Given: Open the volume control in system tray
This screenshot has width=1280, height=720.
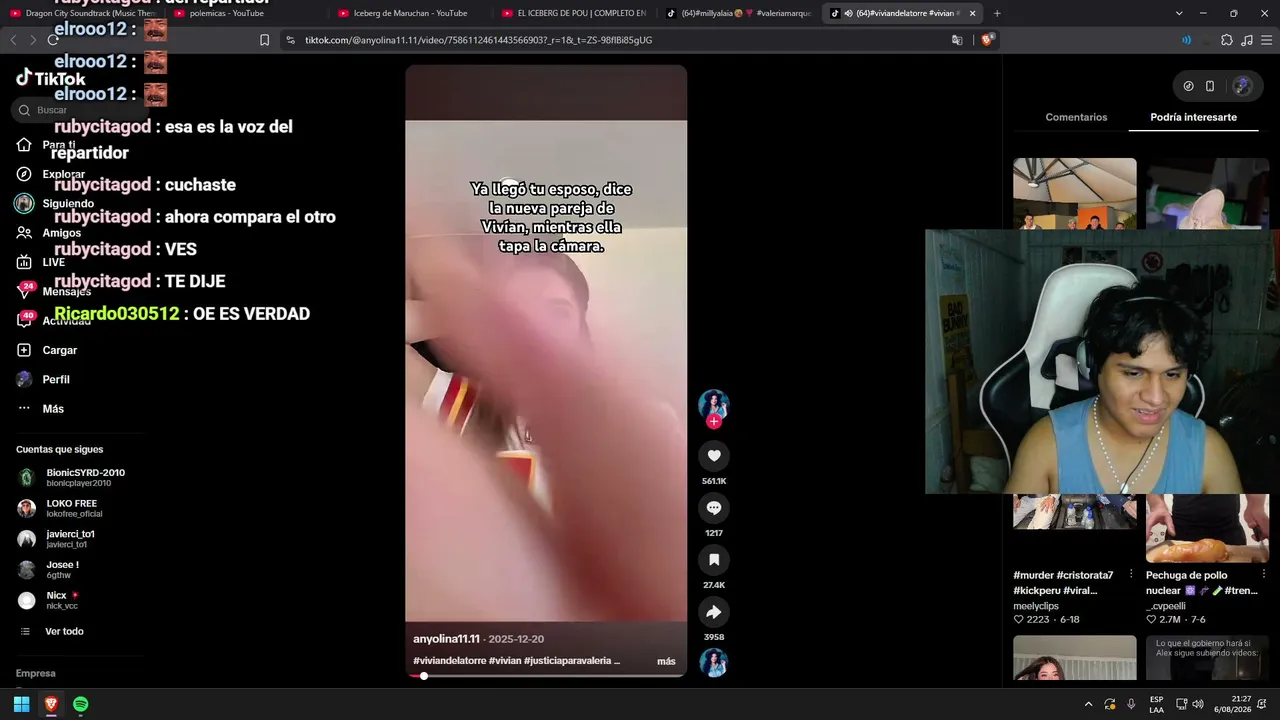Looking at the screenshot, I should [x=1198, y=704].
